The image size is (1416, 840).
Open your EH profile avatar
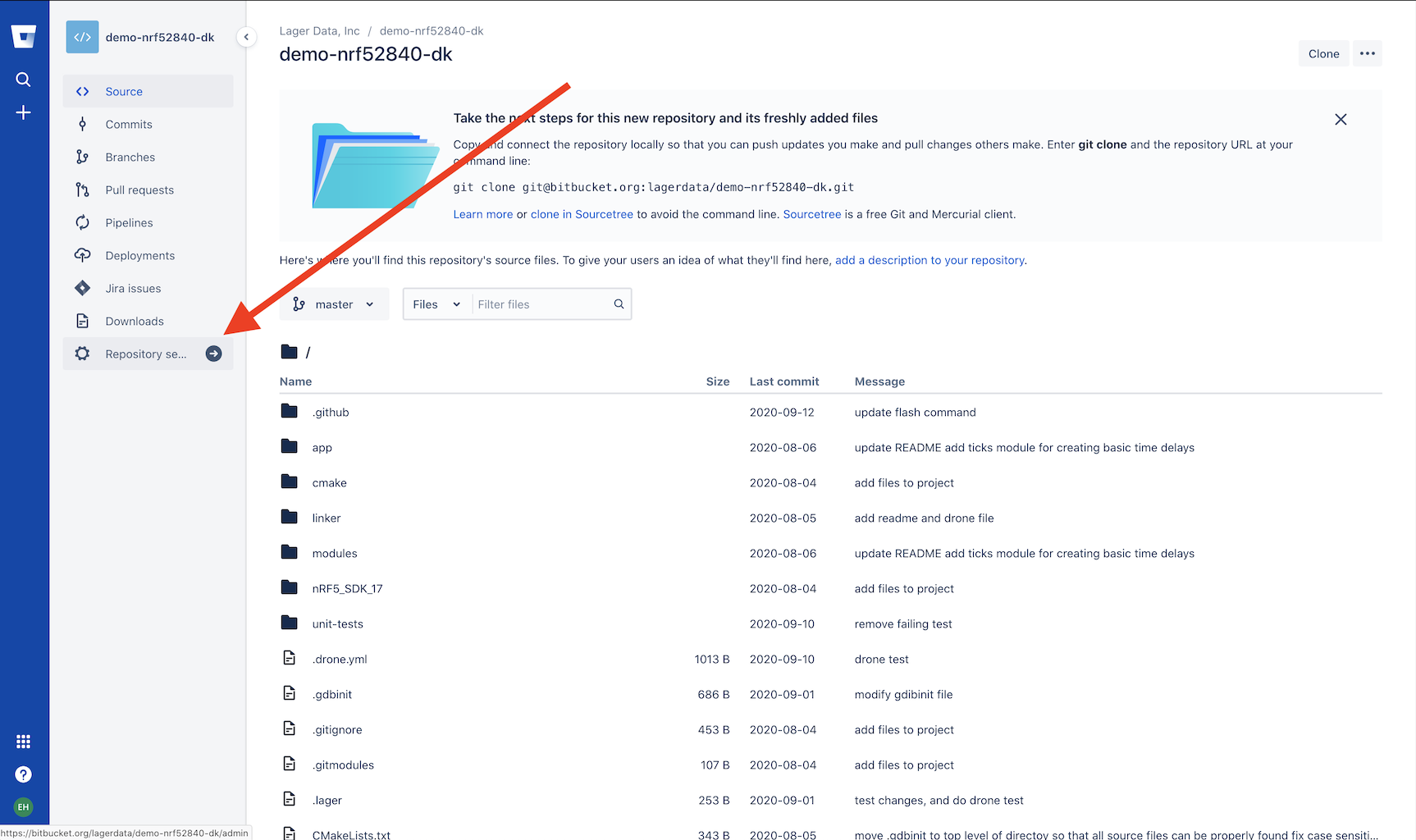coord(23,807)
